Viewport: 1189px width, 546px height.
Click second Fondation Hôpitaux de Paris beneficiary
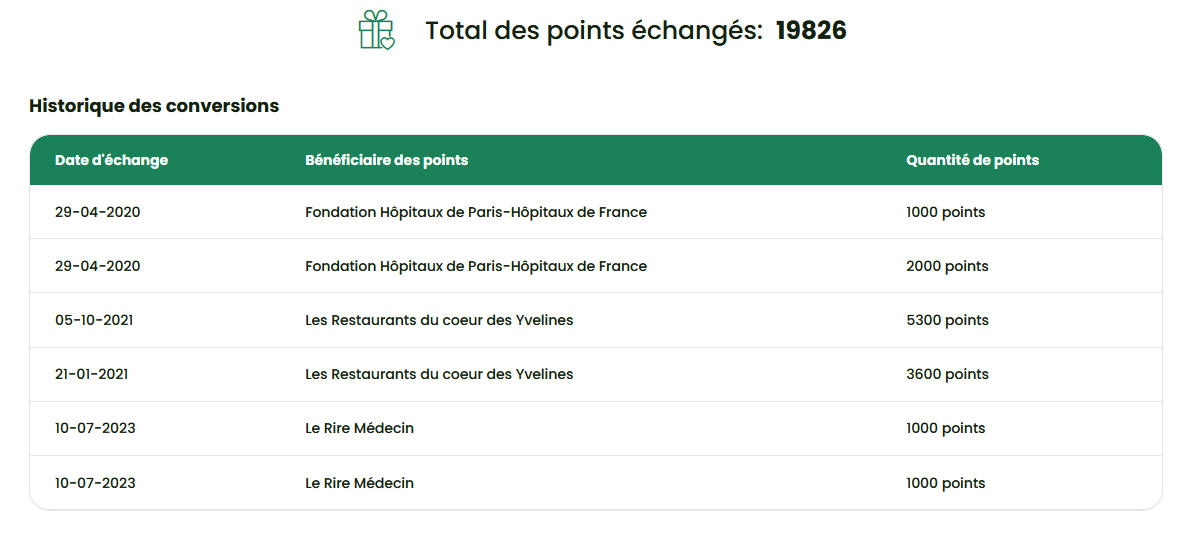click(476, 266)
